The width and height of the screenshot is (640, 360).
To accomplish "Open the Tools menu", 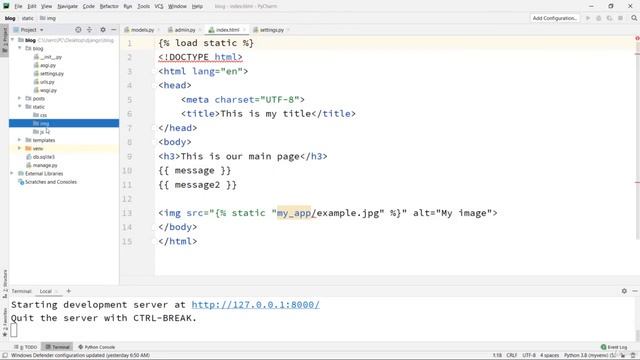I will coord(143,6).
